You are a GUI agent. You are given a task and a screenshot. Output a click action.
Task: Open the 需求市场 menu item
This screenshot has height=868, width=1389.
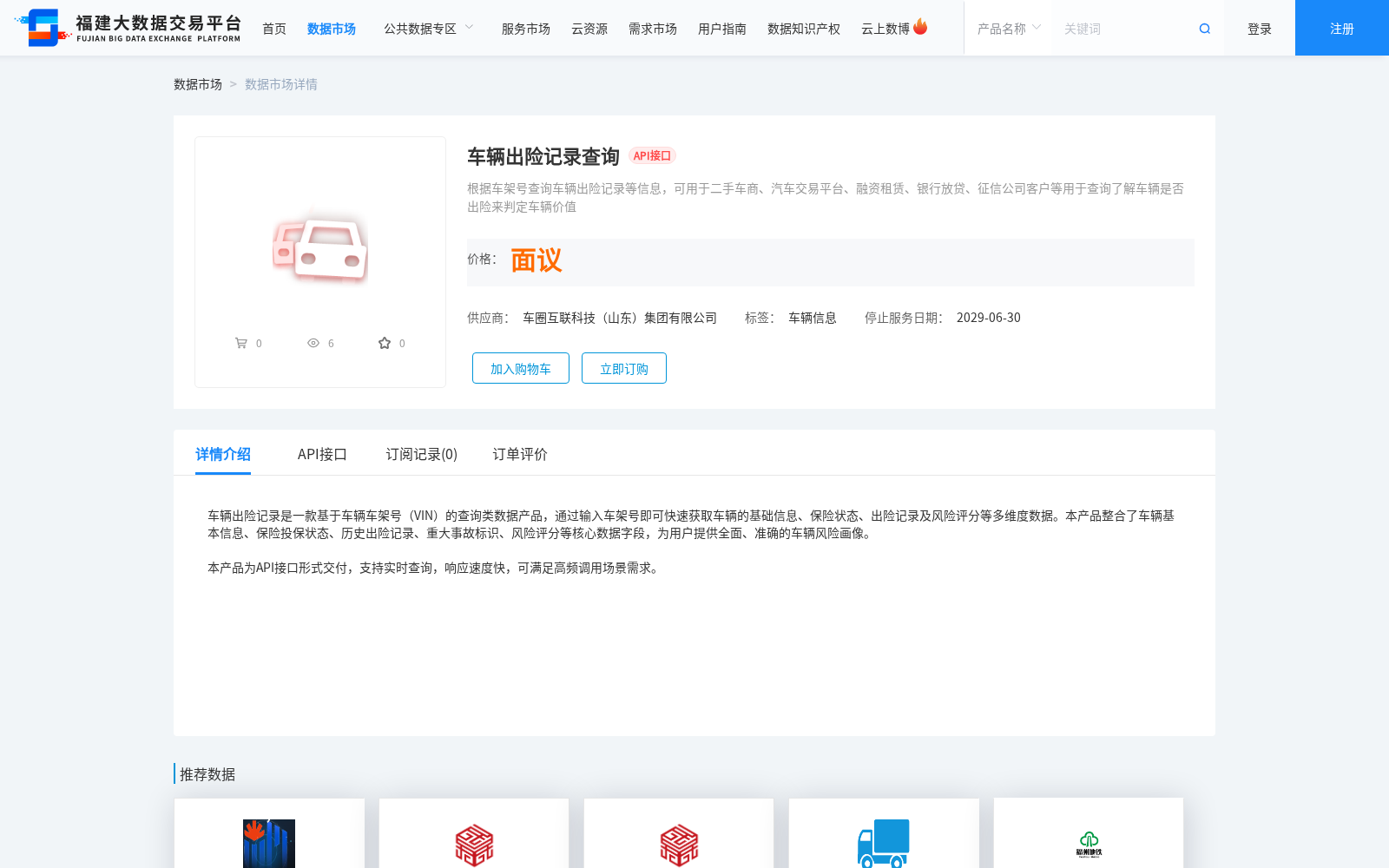(x=653, y=29)
